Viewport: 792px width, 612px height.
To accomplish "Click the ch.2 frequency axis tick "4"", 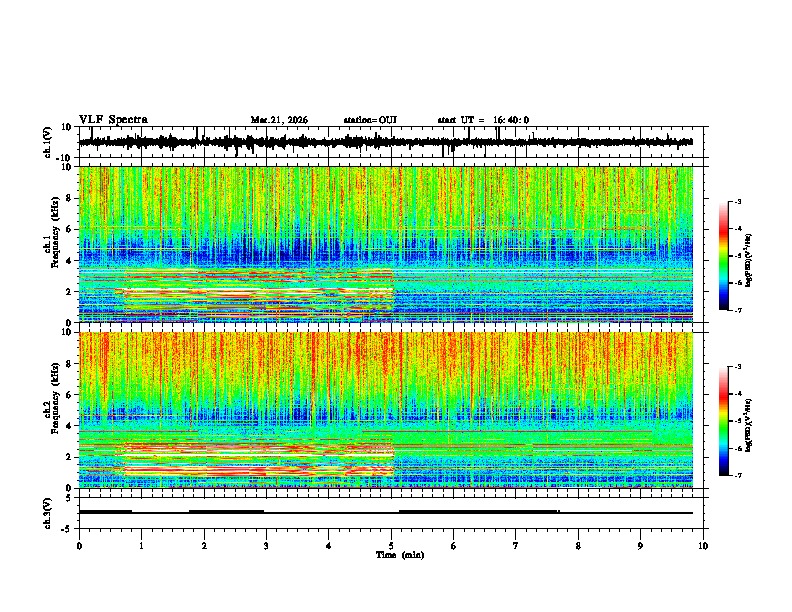I will [70, 426].
